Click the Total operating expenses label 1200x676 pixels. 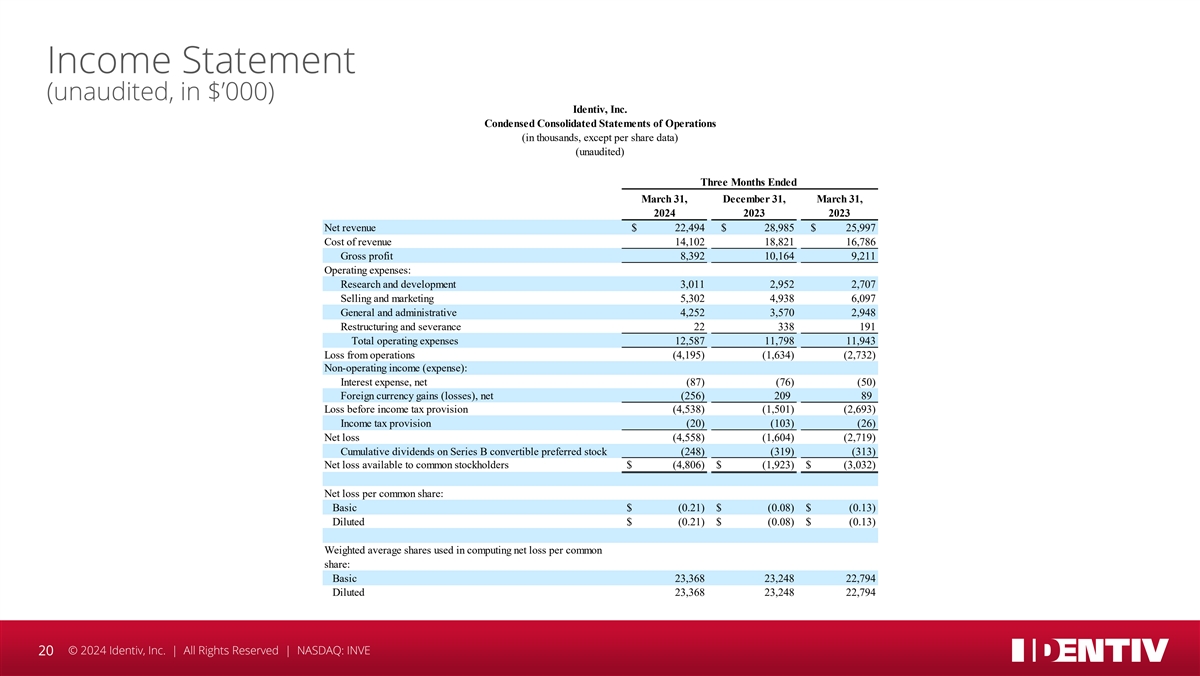(x=405, y=340)
